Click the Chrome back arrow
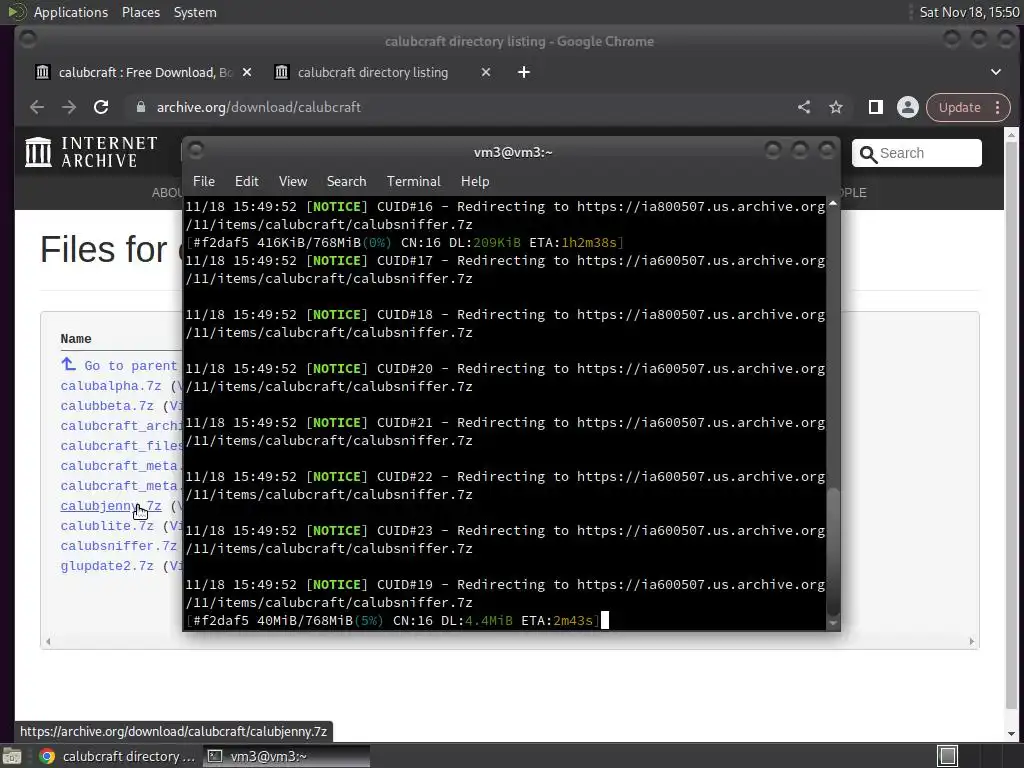 tap(37, 107)
